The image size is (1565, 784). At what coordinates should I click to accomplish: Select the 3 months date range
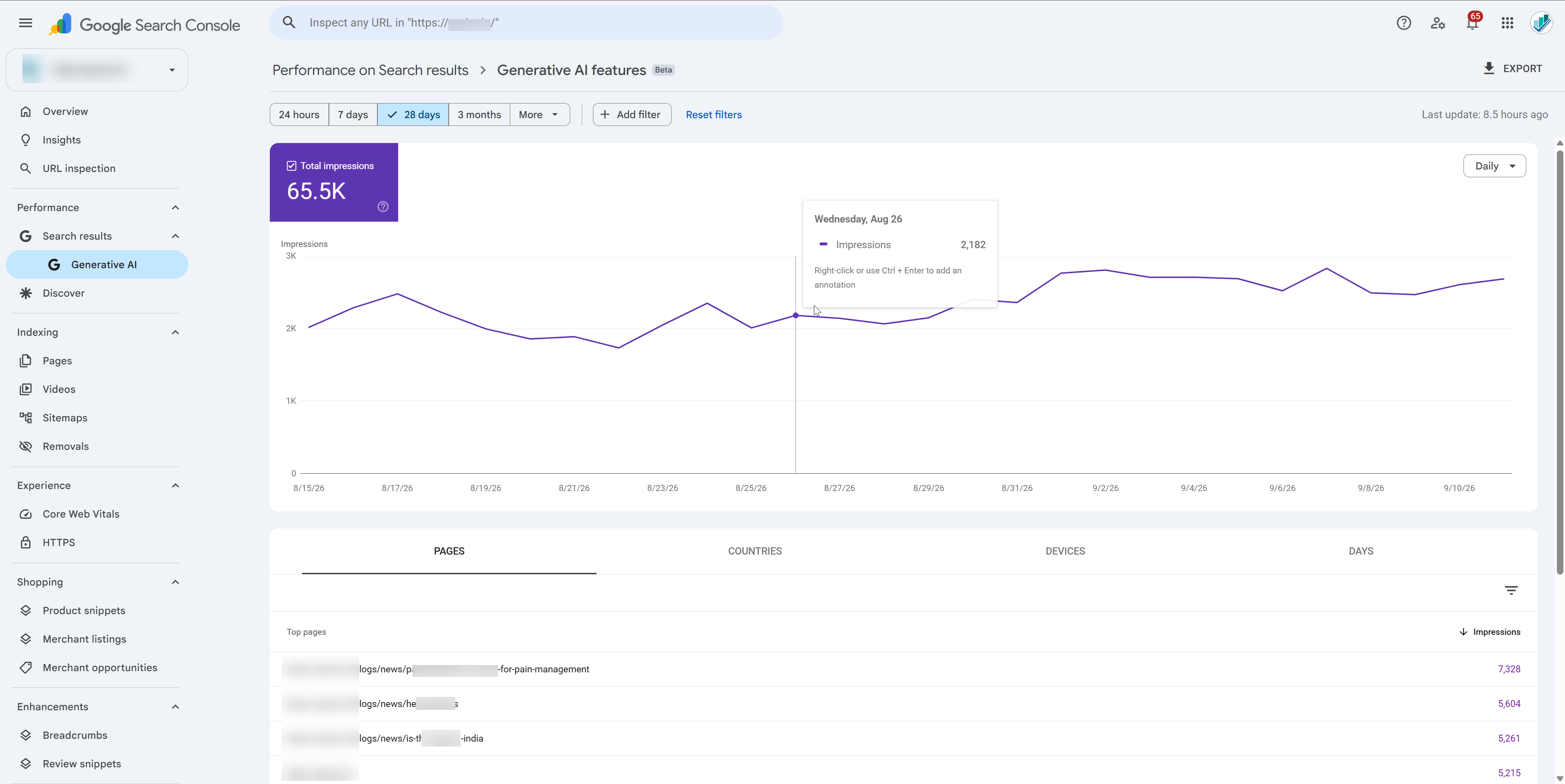[479, 115]
